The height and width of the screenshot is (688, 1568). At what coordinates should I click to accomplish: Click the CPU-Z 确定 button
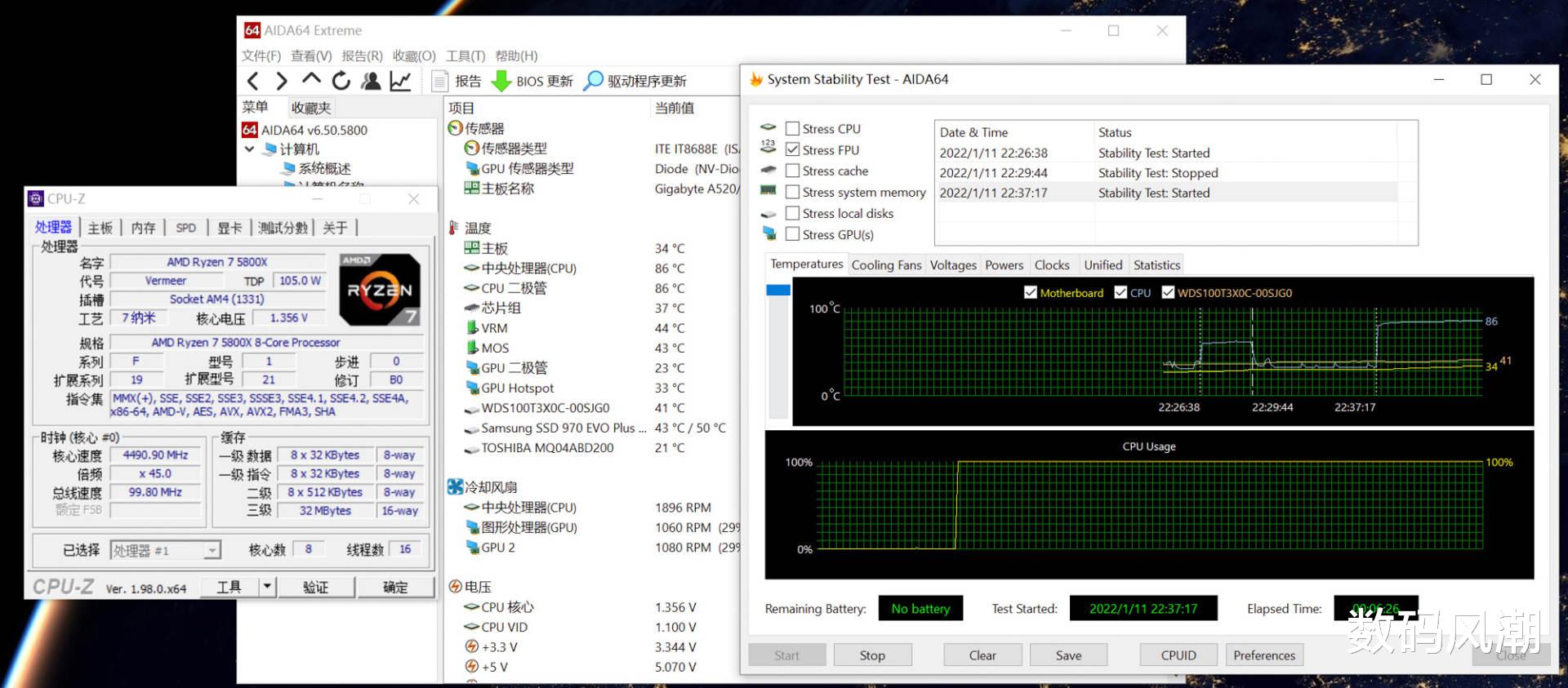pyautogui.click(x=395, y=587)
